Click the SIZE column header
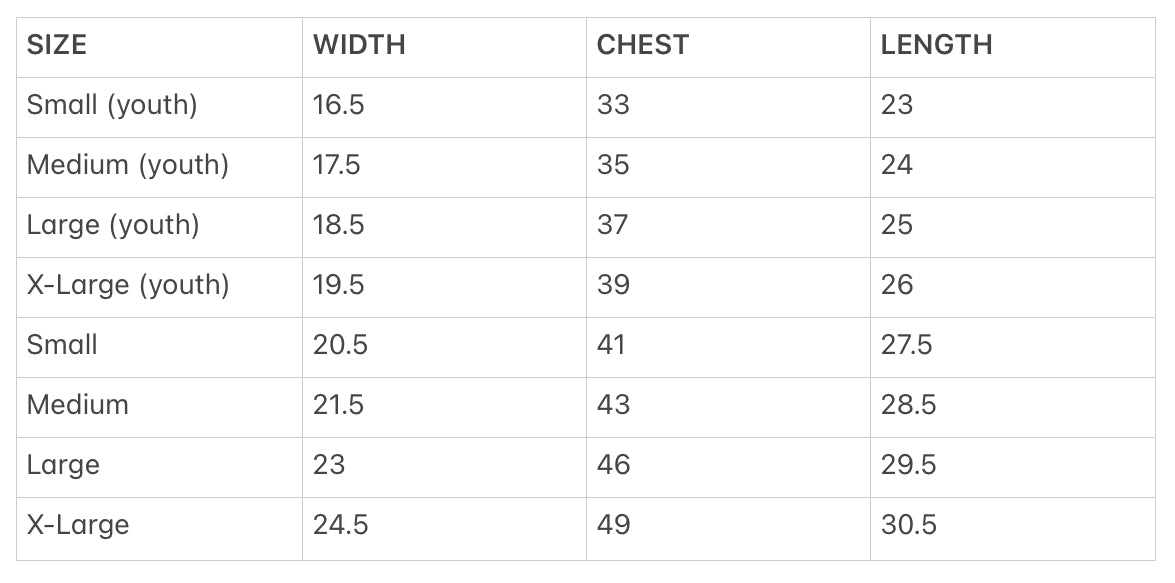Viewport: 1175px width, 583px height. (57, 45)
